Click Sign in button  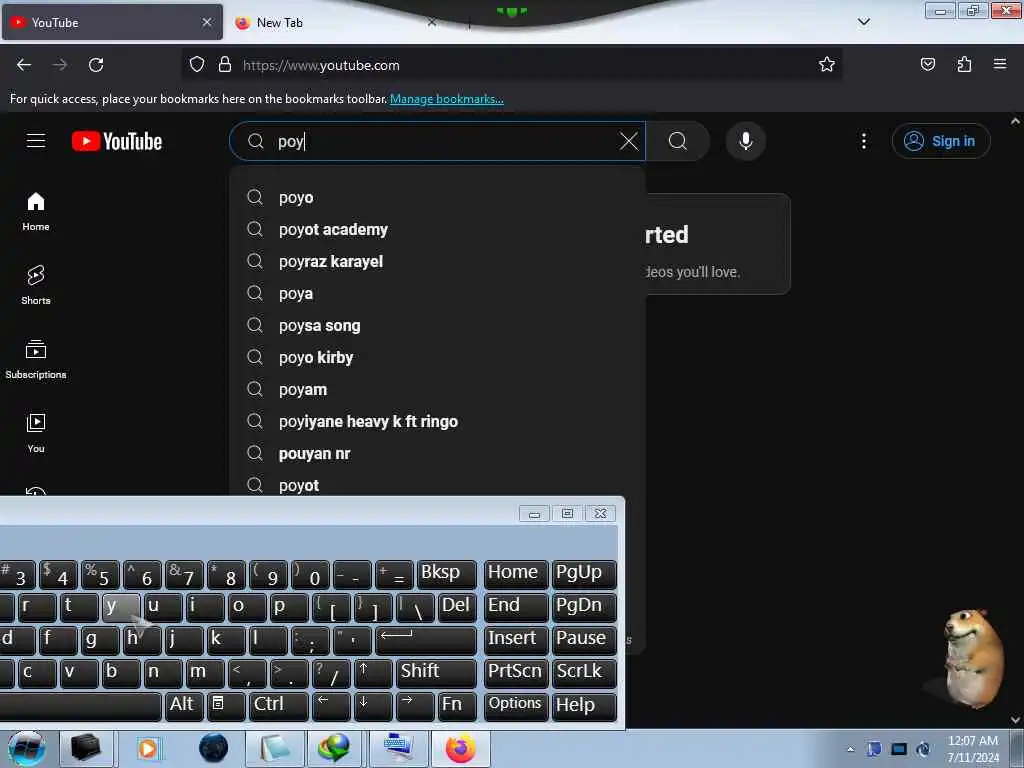pyautogui.click(x=941, y=141)
